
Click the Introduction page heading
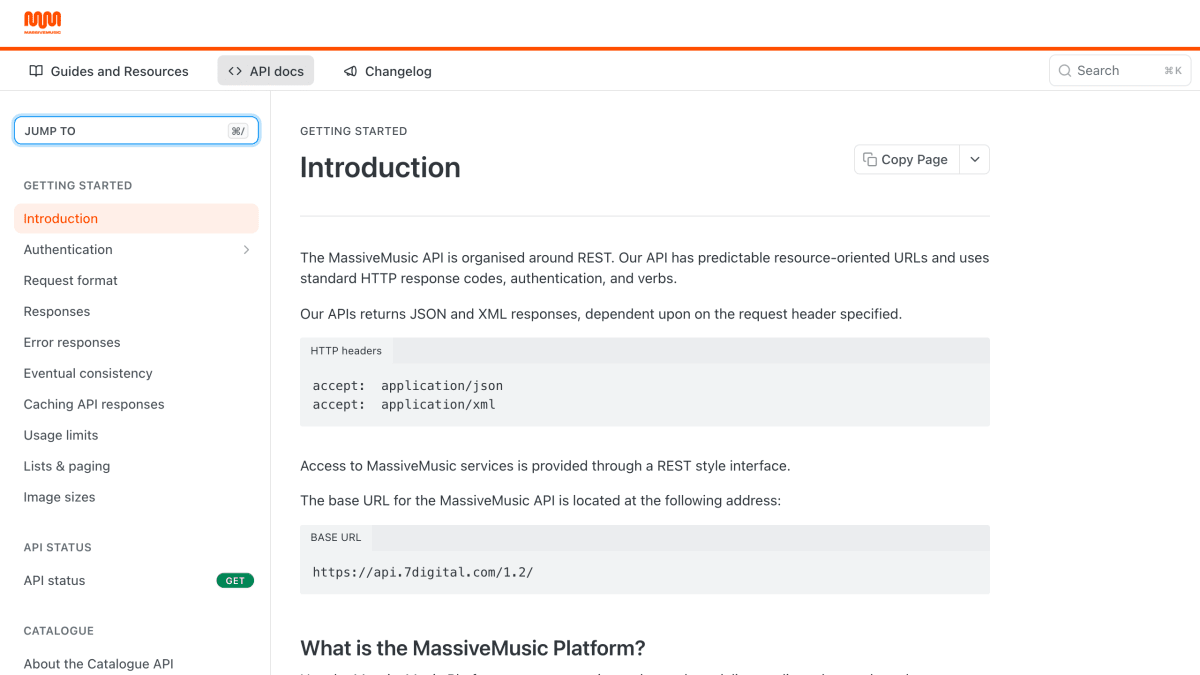pos(380,168)
